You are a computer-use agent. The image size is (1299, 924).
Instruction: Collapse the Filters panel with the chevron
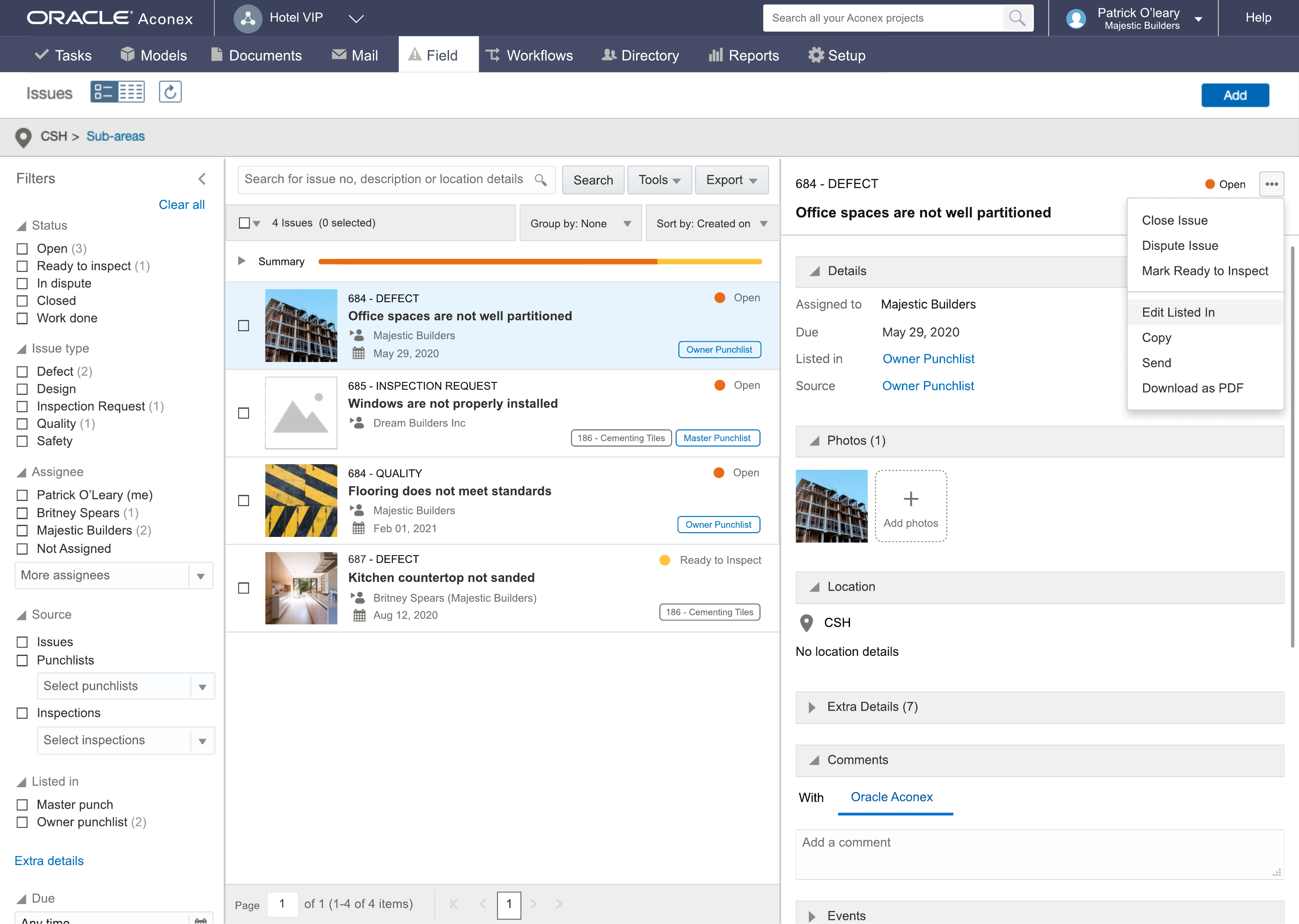pyautogui.click(x=202, y=179)
